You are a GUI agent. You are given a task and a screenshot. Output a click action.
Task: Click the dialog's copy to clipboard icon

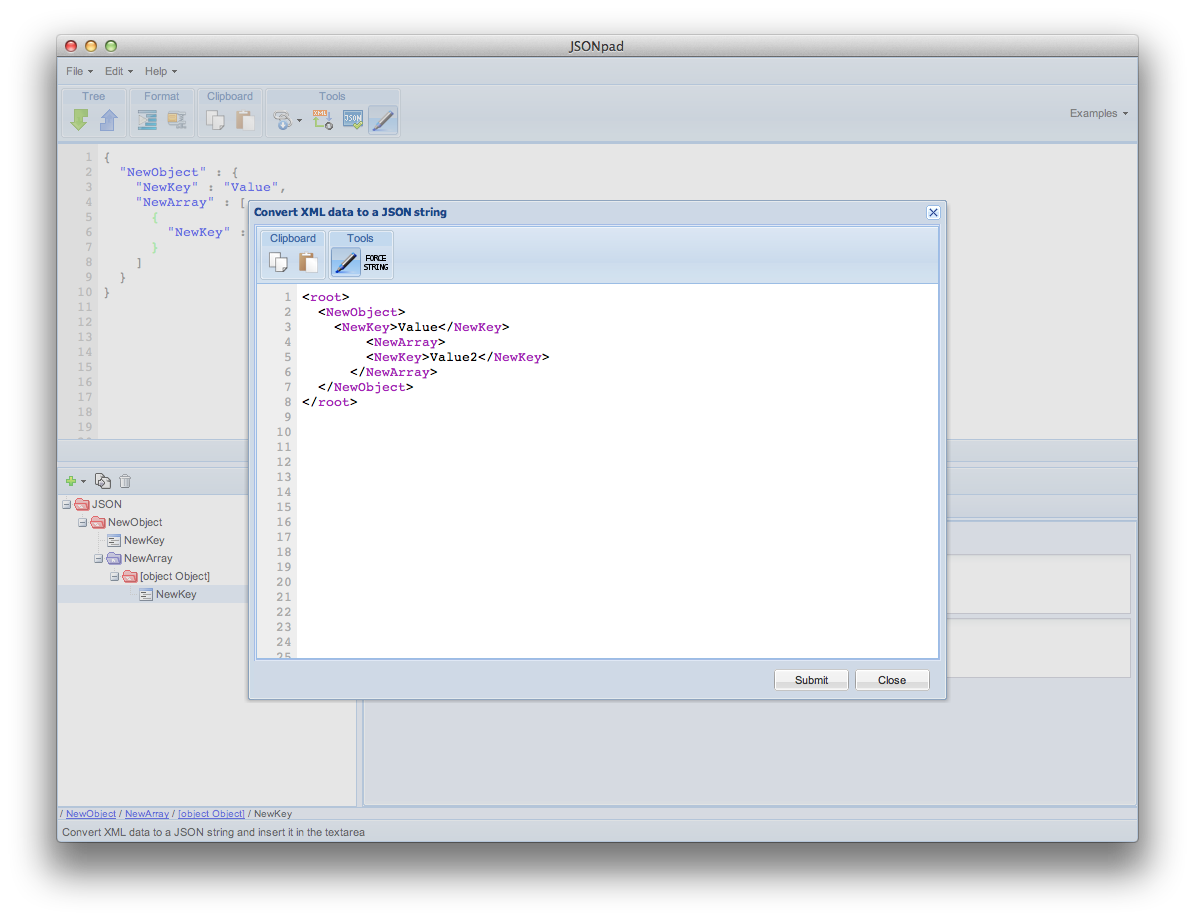(x=278, y=262)
